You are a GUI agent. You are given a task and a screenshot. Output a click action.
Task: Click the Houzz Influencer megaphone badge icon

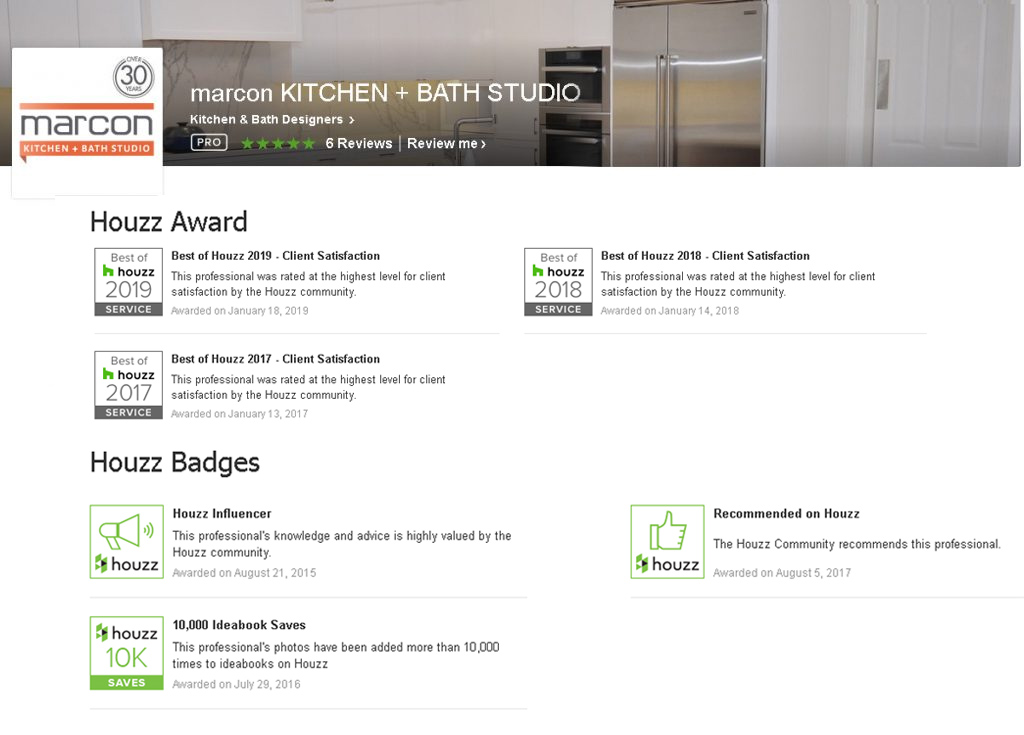pos(127,541)
